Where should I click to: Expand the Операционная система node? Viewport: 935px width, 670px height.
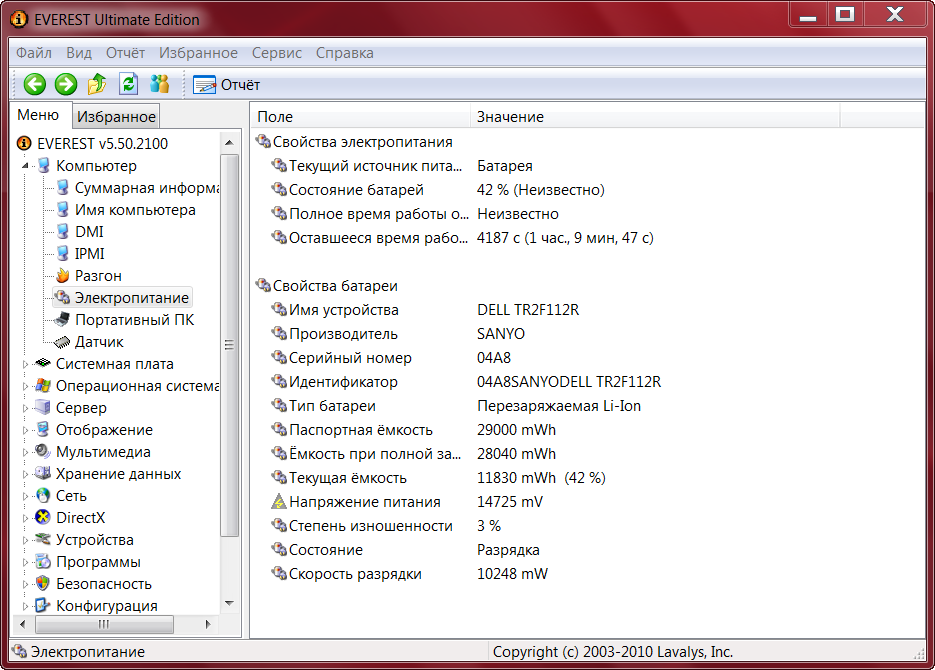(26, 386)
